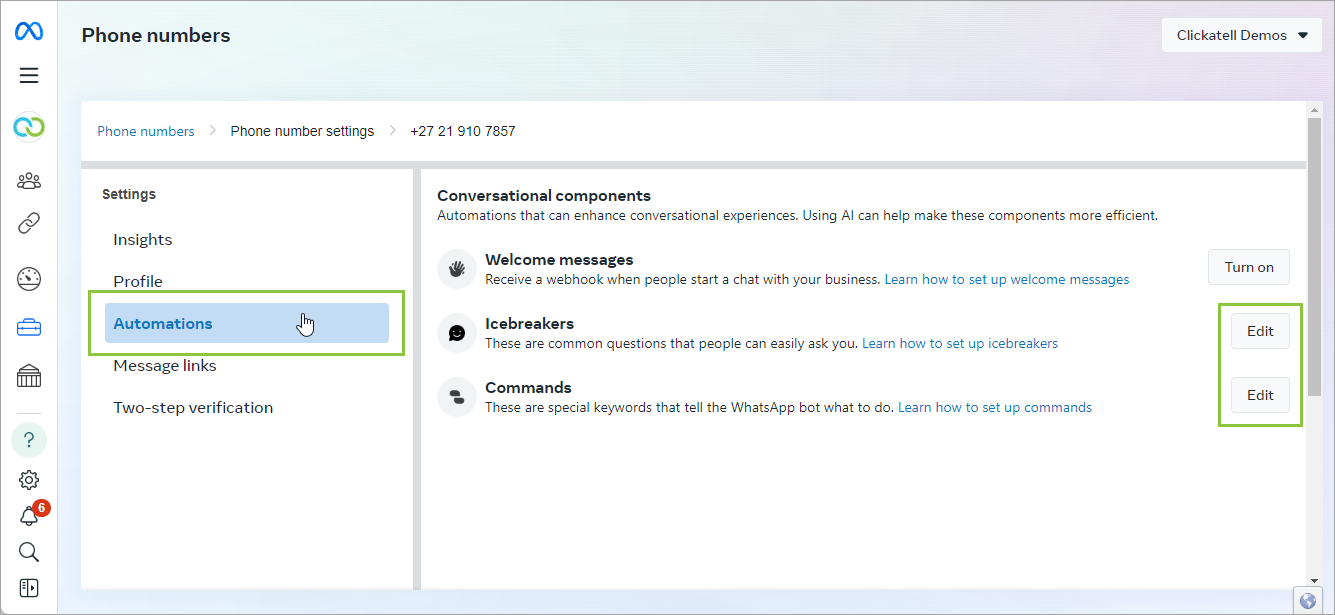Select the briefcase tools icon
Screen dimensions: 1335x615
[29, 327]
